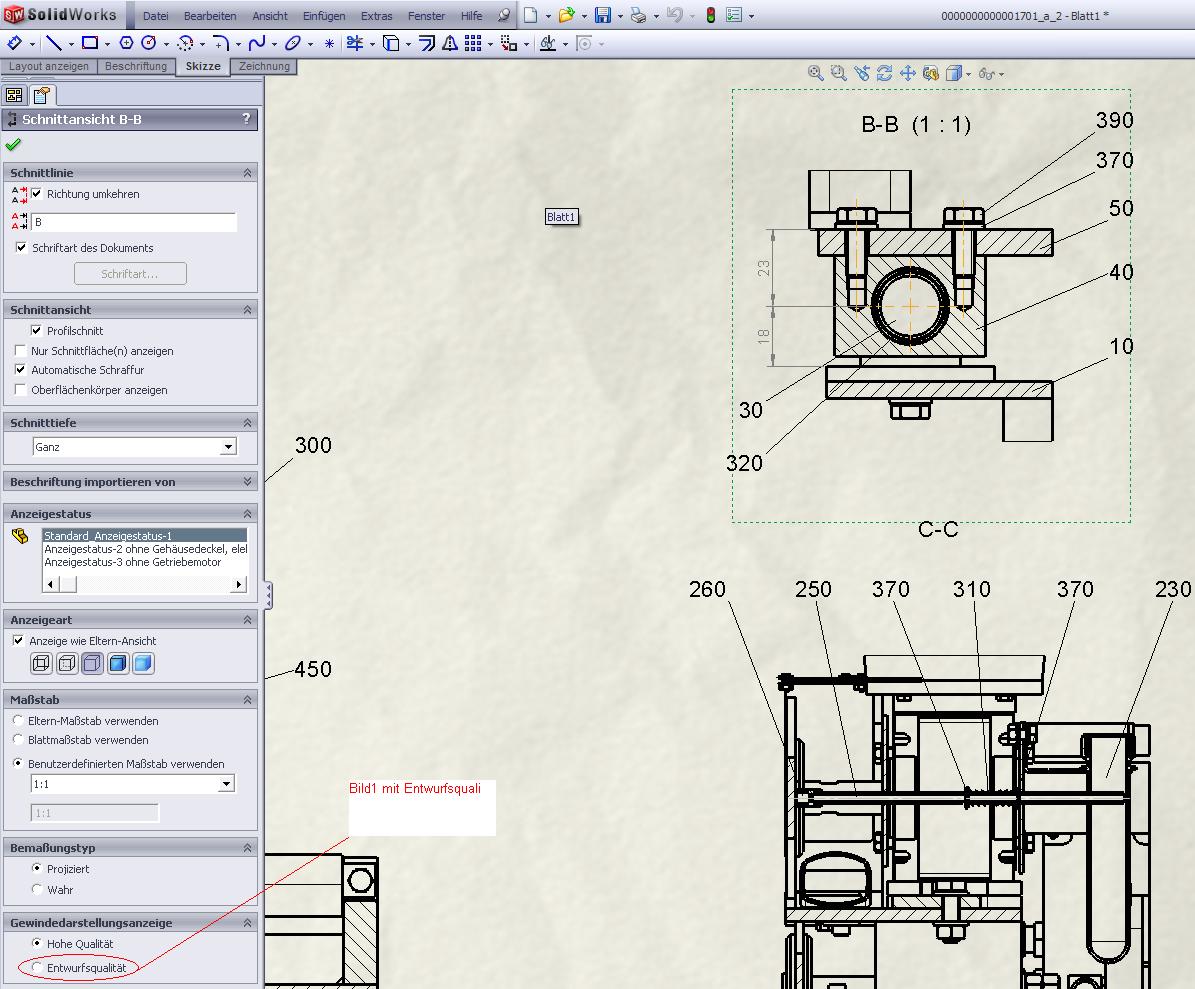The width and height of the screenshot is (1195, 989).
Task: Click the Rebuild traffic light icon
Action: [x=711, y=16]
